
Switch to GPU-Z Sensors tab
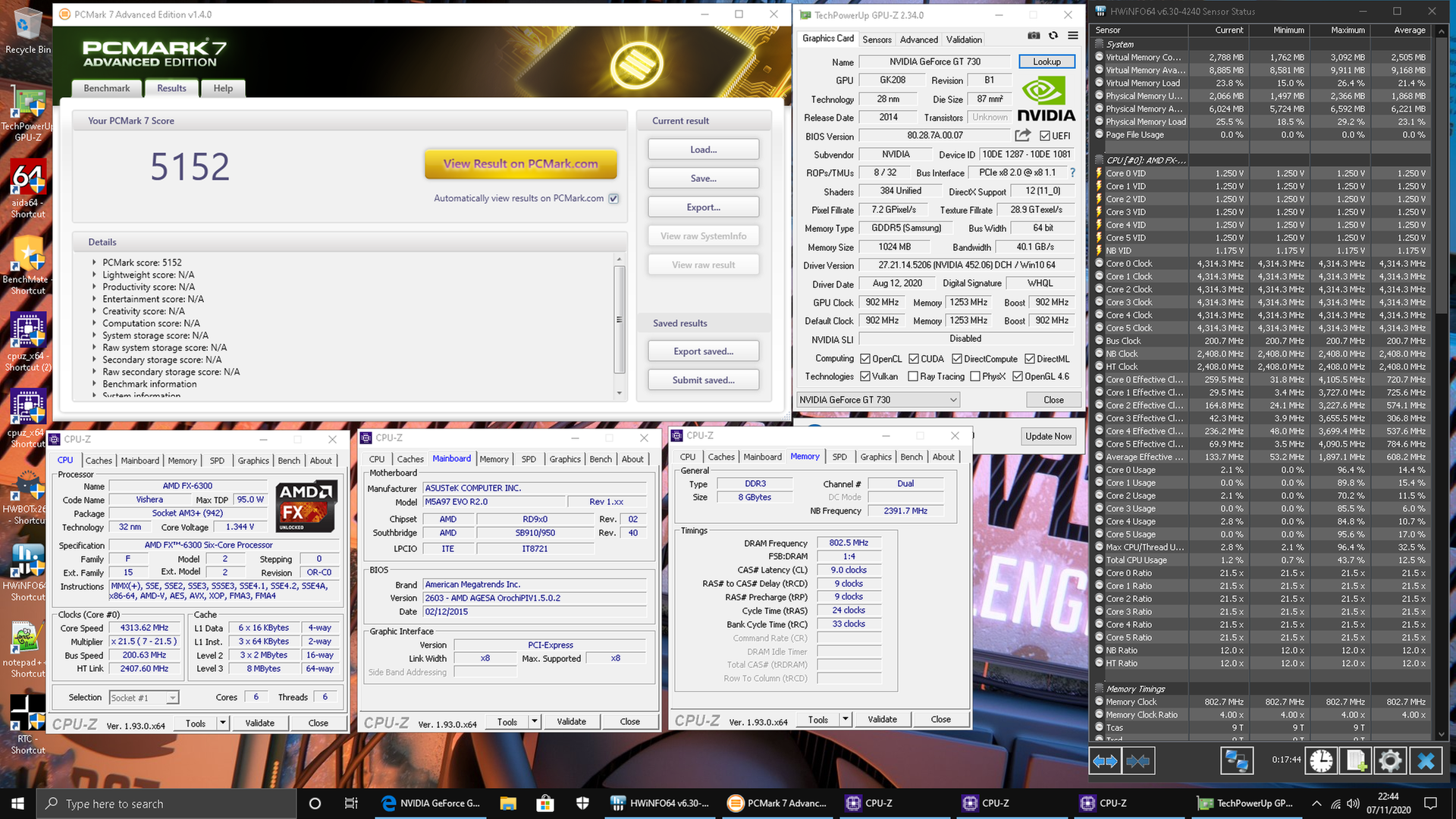click(877, 39)
